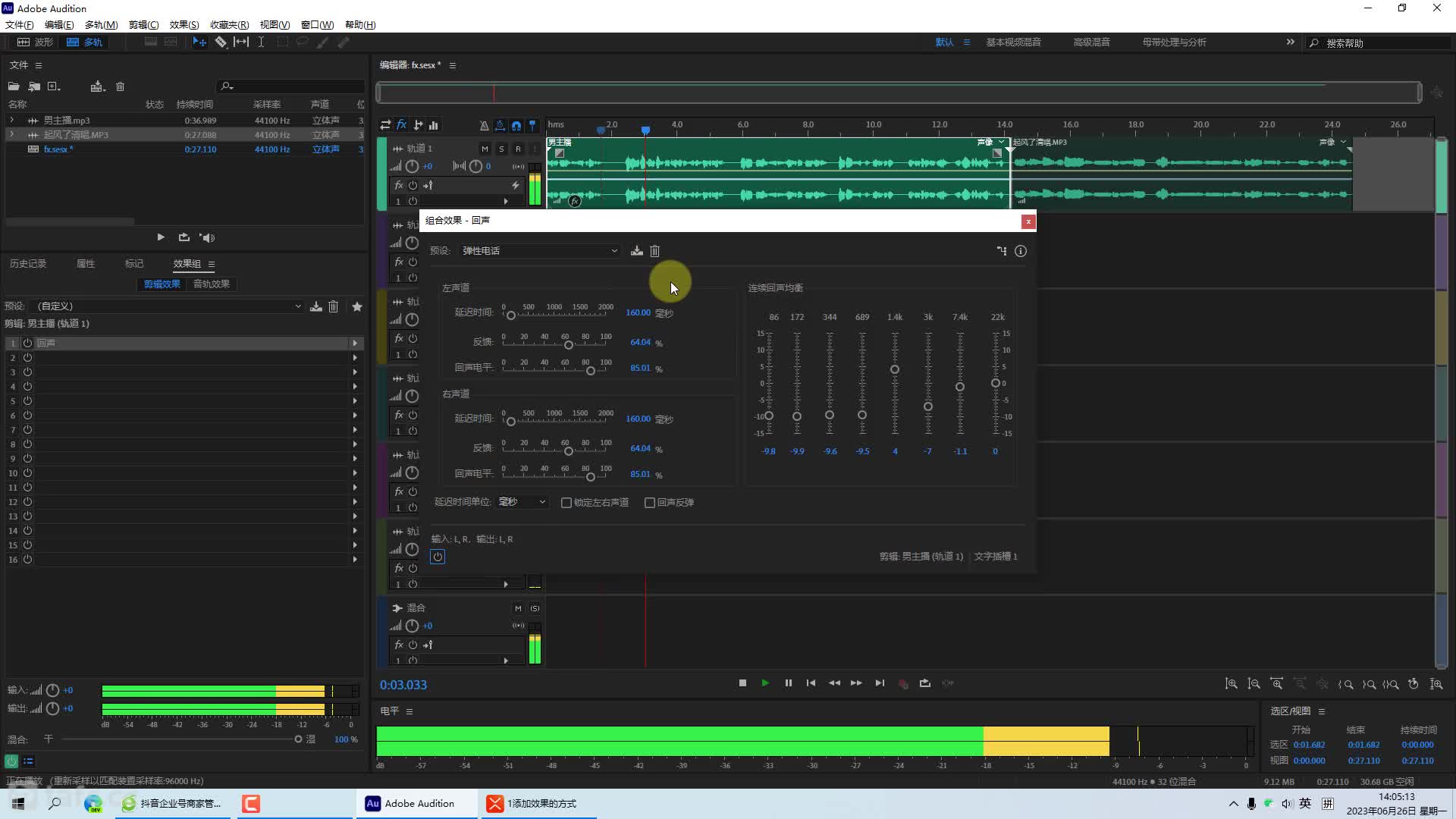This screenshot has height=819, width=1456.
Task: Select the Time Selection tool
Action: (261, 42)
